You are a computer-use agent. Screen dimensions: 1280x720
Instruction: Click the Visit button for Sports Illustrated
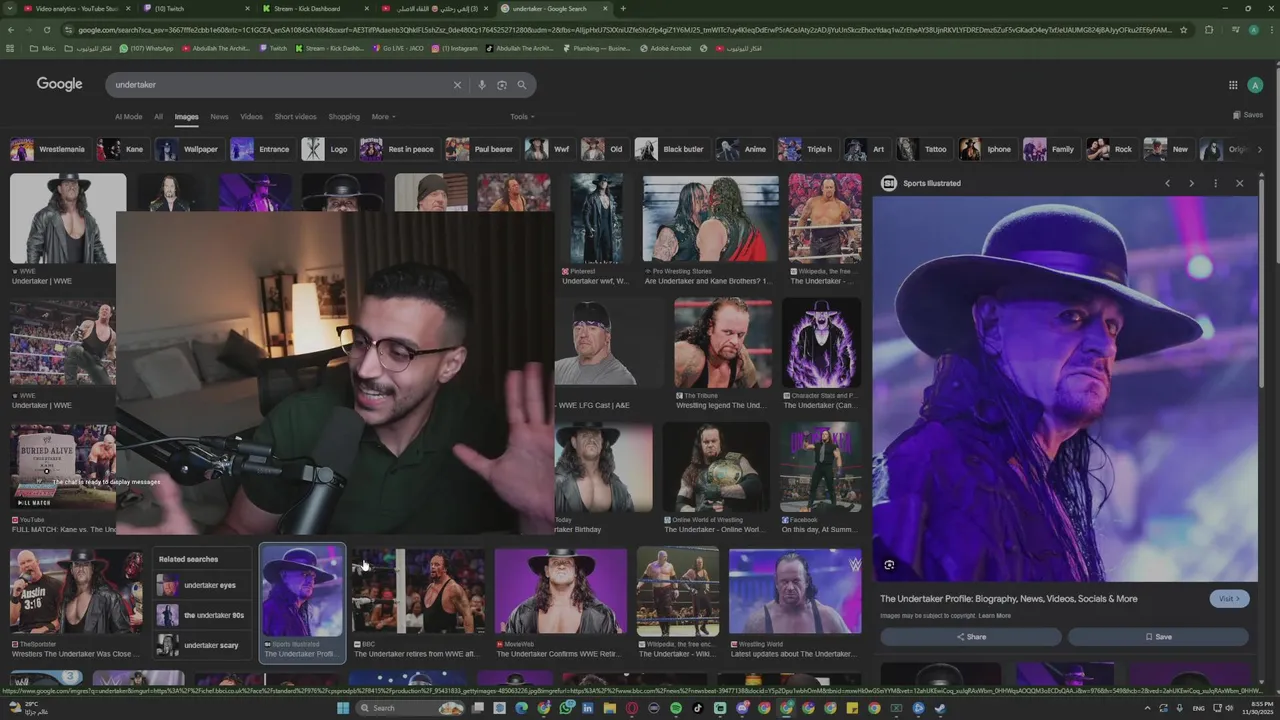1229,599
